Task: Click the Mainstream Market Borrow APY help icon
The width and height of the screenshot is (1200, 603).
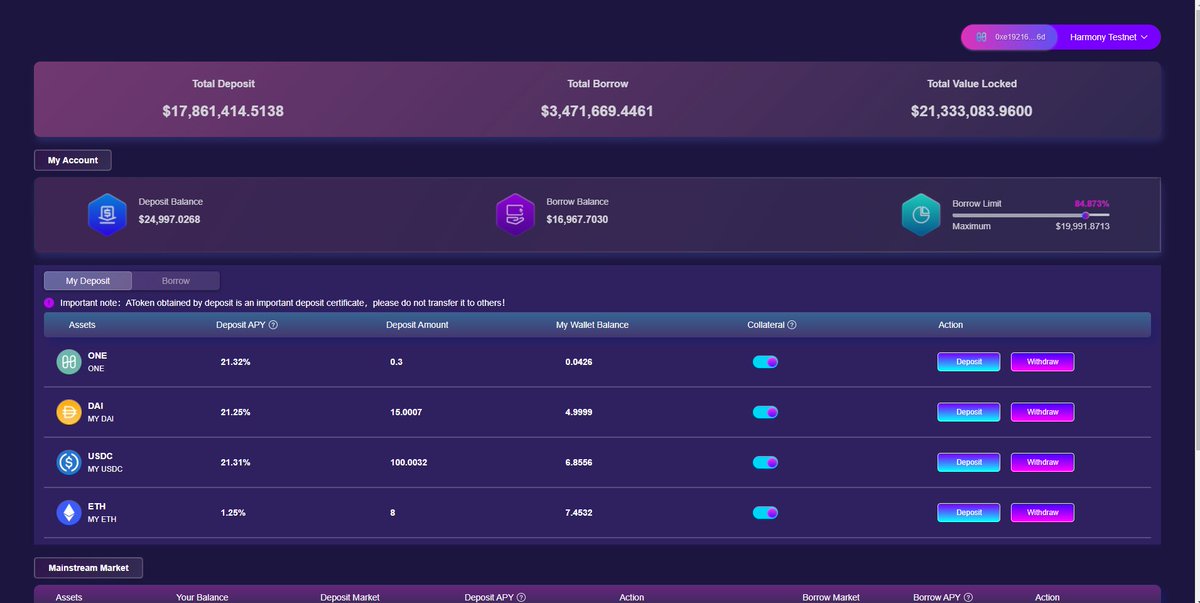Action: [x=966, y=597]
